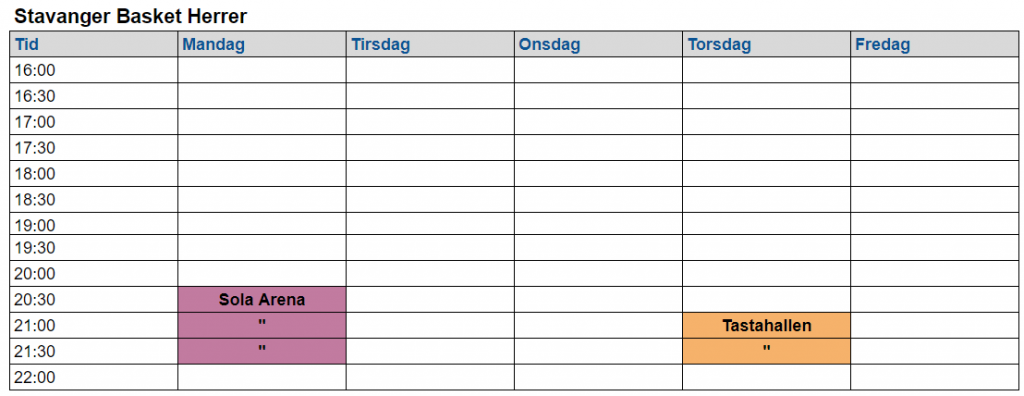Click the purple cell at Mandag 21:30
Viewport: 1024px width, 396px height.
[x=262, y=351]
